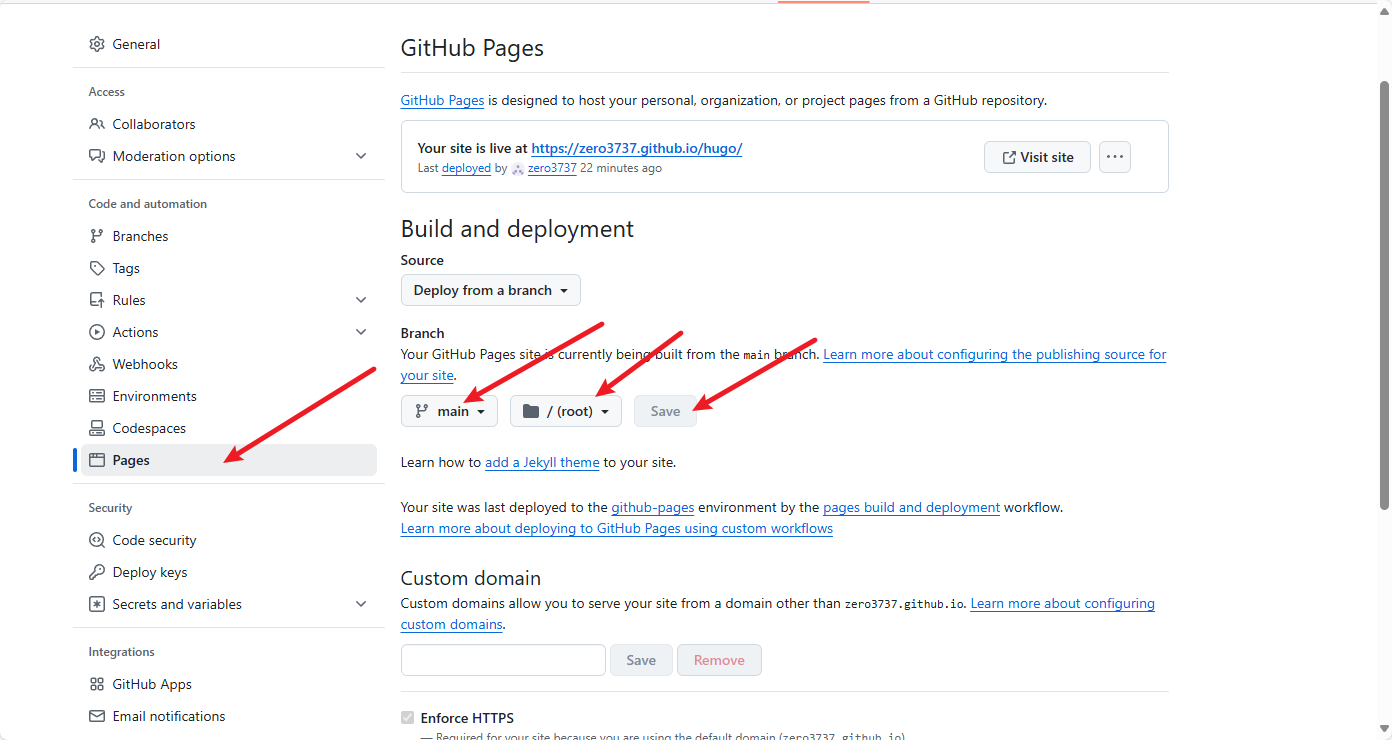Open Learn more about custom workflows link

click(617, 528)
